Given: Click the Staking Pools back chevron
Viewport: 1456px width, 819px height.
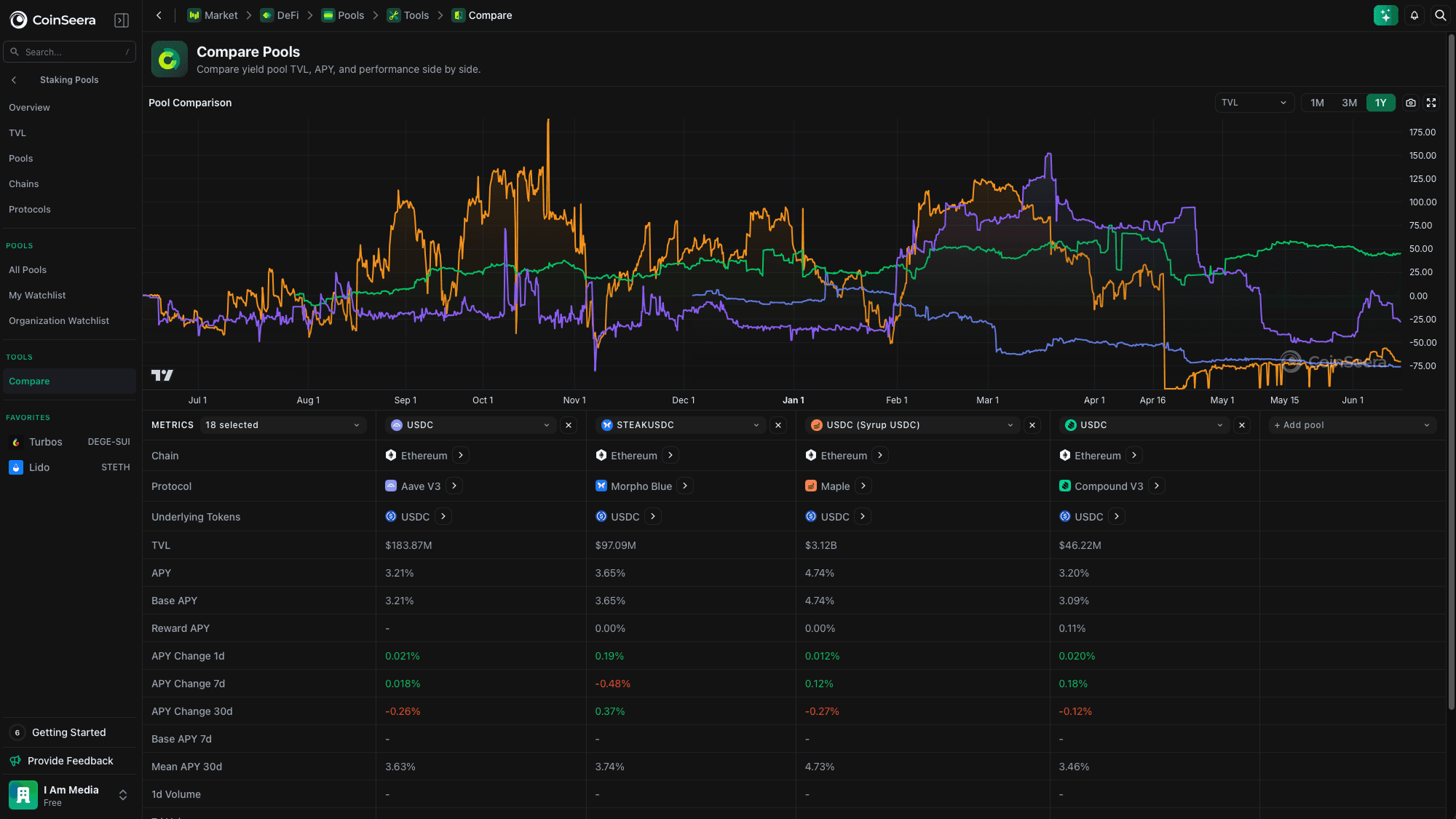Looking at the screenshot, I should tap(14, 80).
